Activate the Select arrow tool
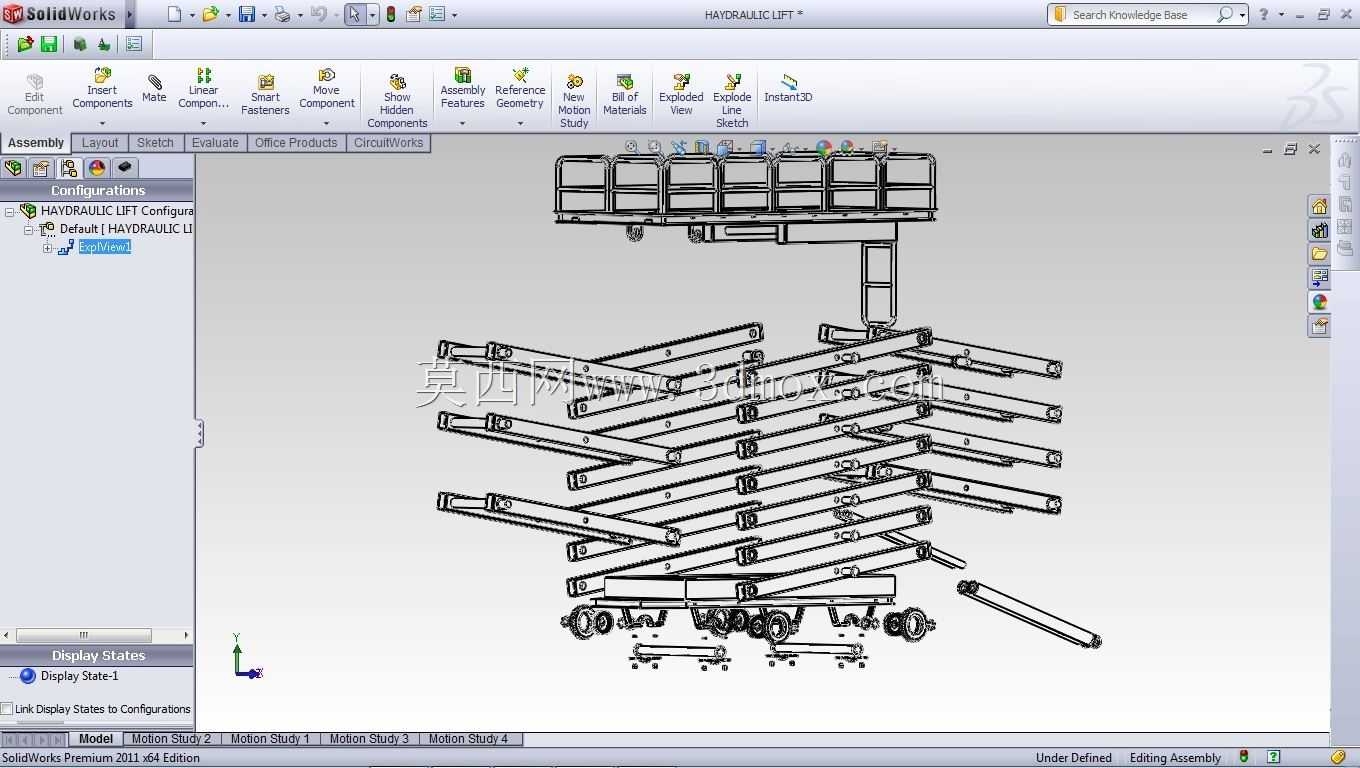 pos(354,14)
